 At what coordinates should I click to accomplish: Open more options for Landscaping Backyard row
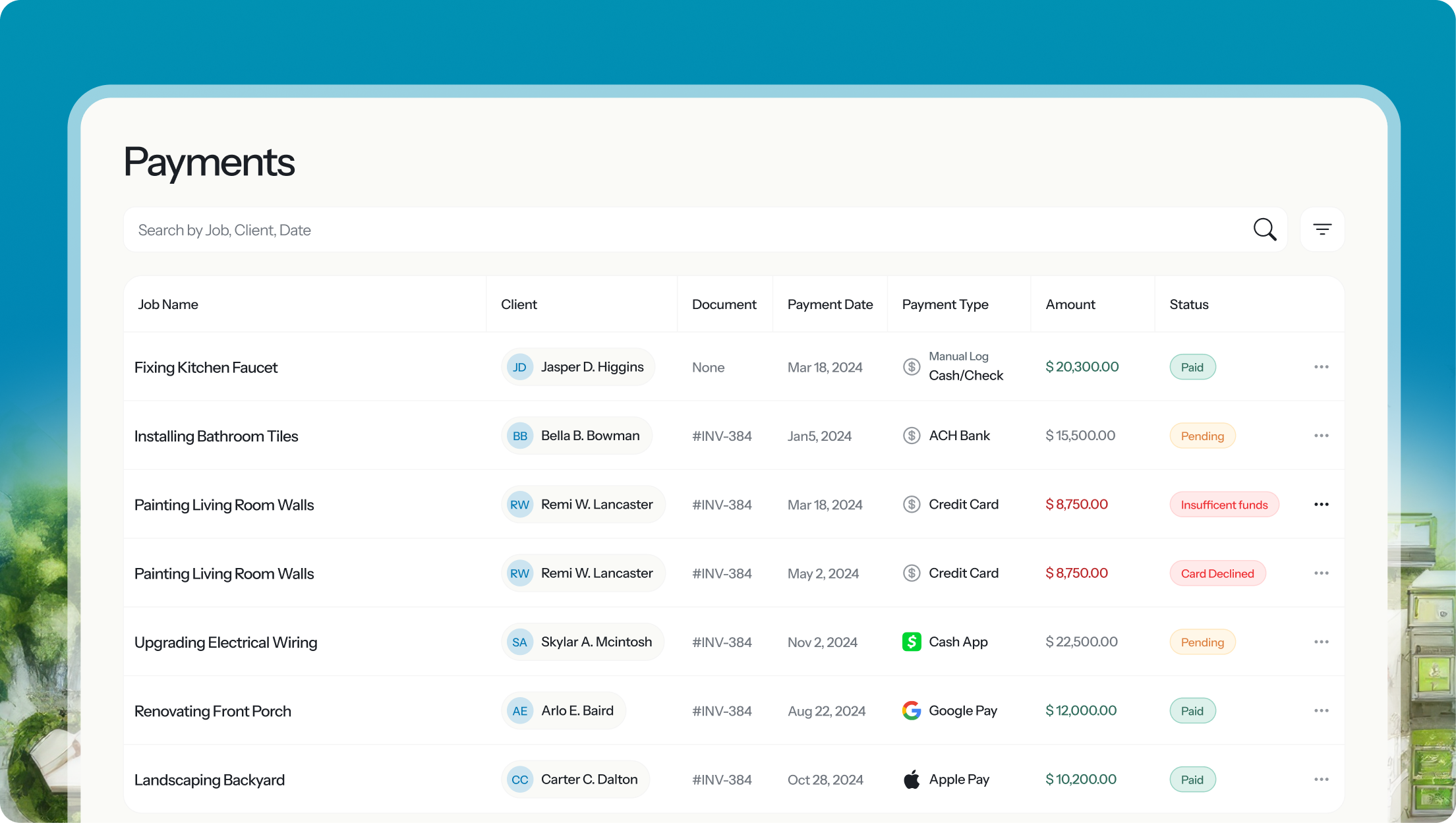(x=1321, y=780)
